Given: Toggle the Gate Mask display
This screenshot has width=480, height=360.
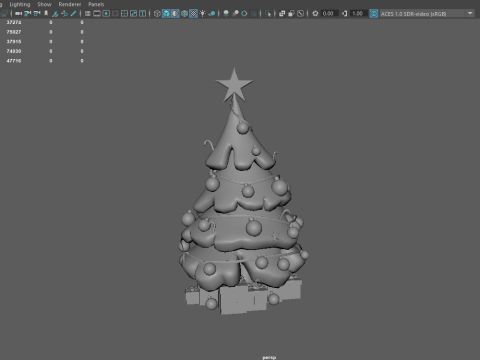Looking at the screenshot, I should pyautogui.click(x=115, y=14).
